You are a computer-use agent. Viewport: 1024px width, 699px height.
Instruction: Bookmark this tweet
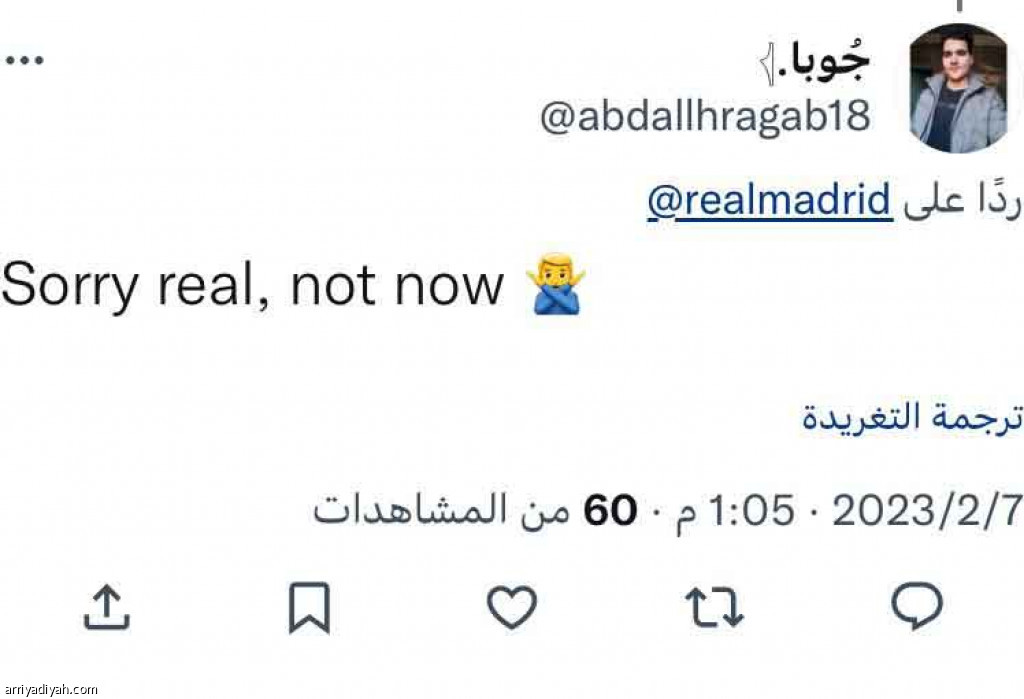pos(309,608)
